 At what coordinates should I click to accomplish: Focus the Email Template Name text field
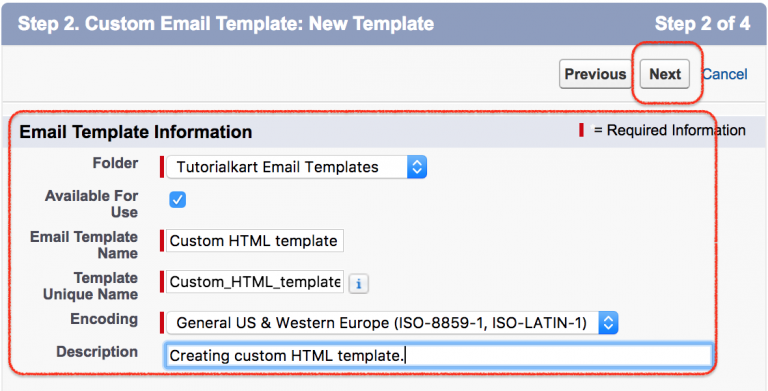[255, 241]
